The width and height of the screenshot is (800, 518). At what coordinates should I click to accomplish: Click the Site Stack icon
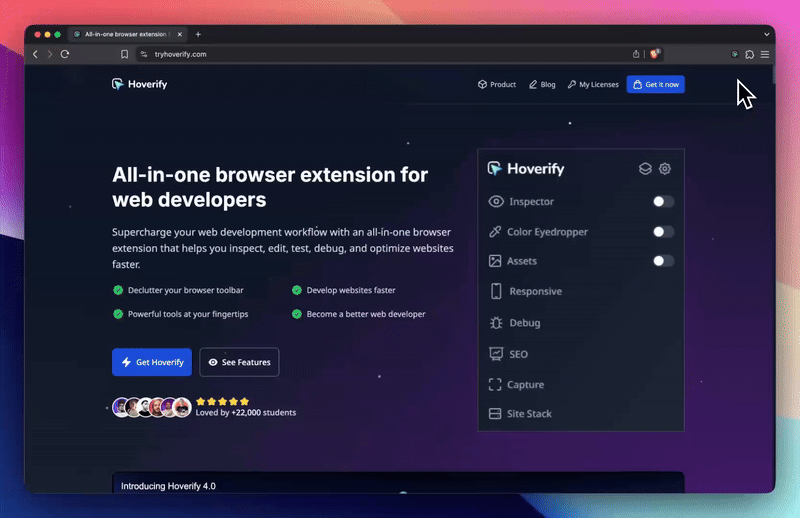coord(495,413)
